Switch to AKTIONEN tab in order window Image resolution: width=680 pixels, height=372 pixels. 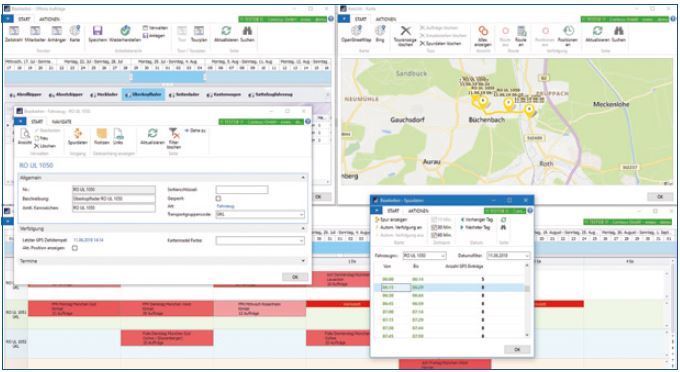(49, 19)
